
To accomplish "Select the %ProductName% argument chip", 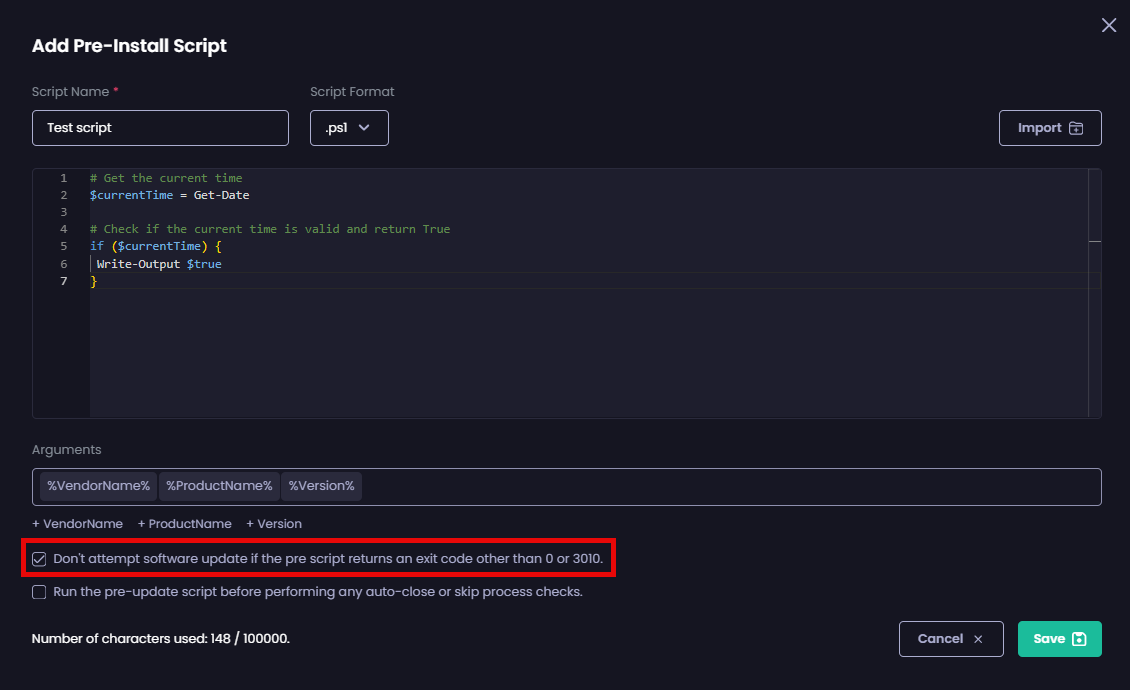I will pos(219,486).
